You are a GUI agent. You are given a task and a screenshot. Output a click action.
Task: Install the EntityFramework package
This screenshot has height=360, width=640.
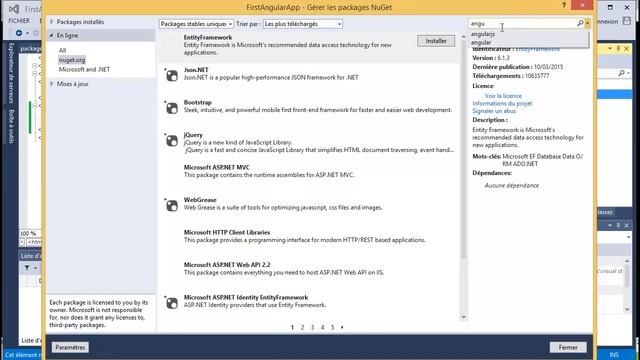[436, 41]
